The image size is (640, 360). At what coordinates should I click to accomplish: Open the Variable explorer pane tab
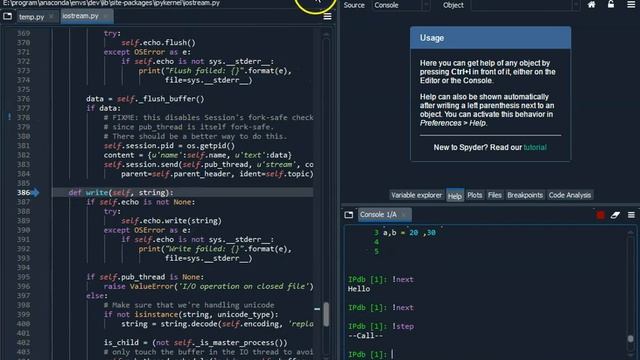(x=416, y=195)
